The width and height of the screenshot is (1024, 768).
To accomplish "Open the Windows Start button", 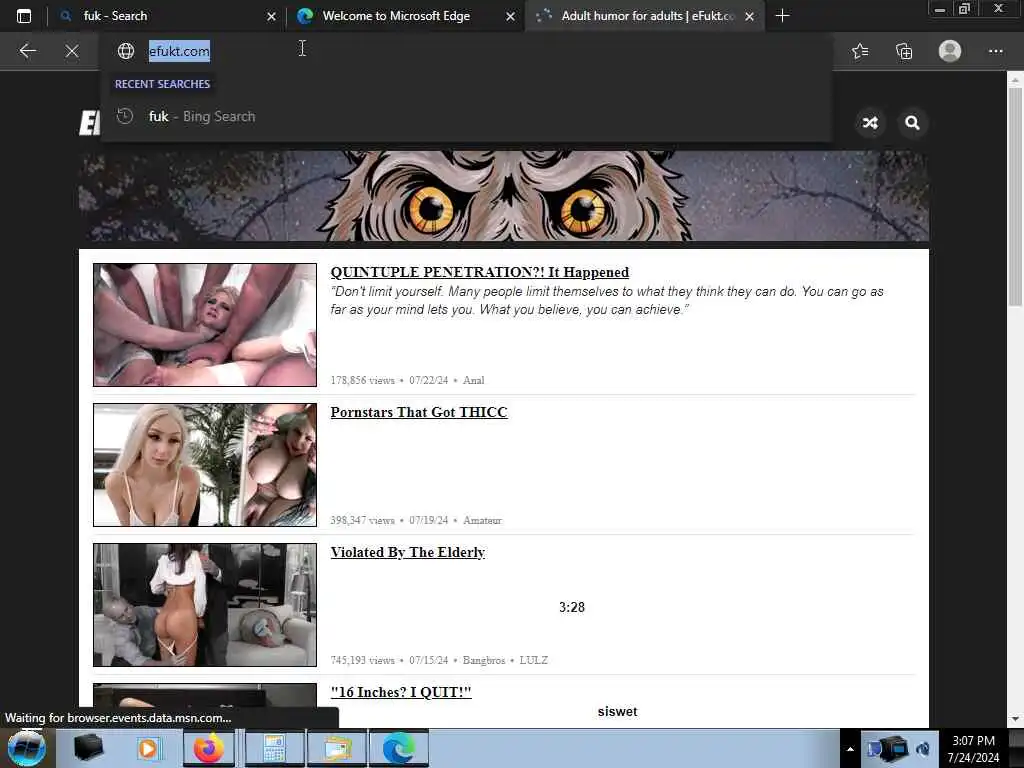I will pyautogui.click(x=27, y=748).
